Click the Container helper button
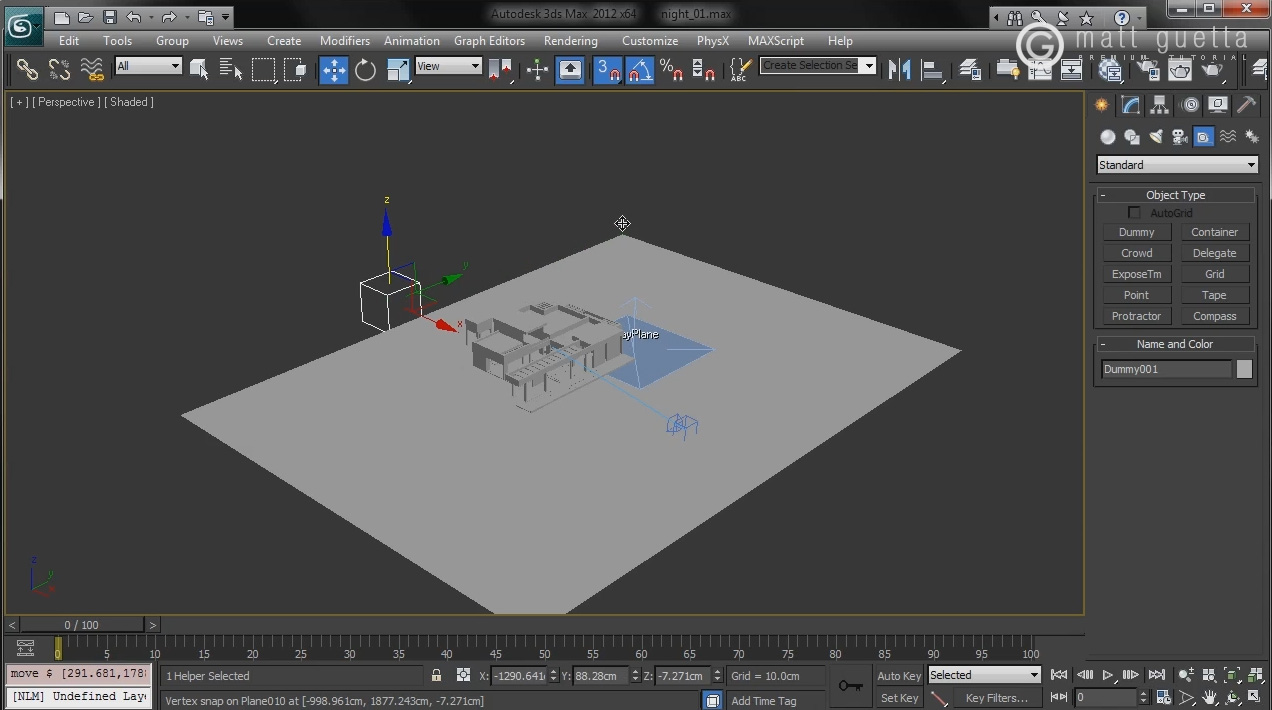Image resolution: width=1272 pixels, height=710 pixels. point(1215,232)
